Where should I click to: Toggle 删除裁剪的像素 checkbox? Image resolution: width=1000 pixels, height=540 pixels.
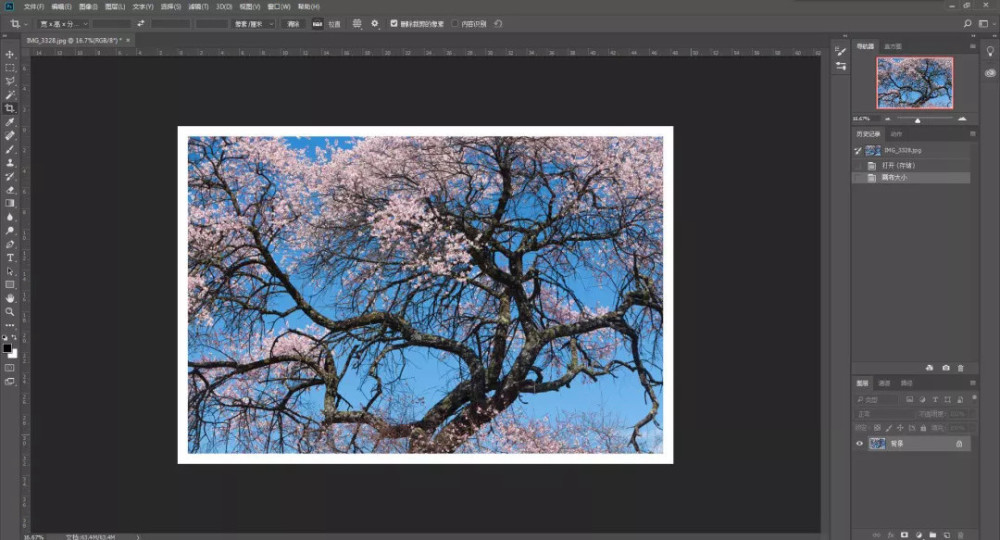[x=394, y=23]
